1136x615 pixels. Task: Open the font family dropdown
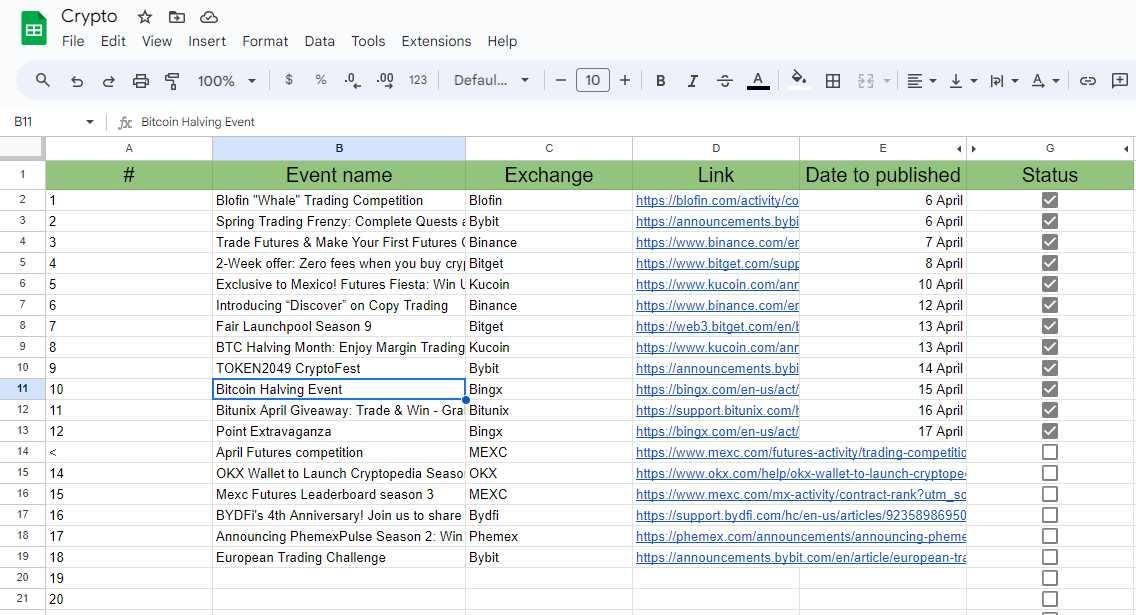coord(491,80)
